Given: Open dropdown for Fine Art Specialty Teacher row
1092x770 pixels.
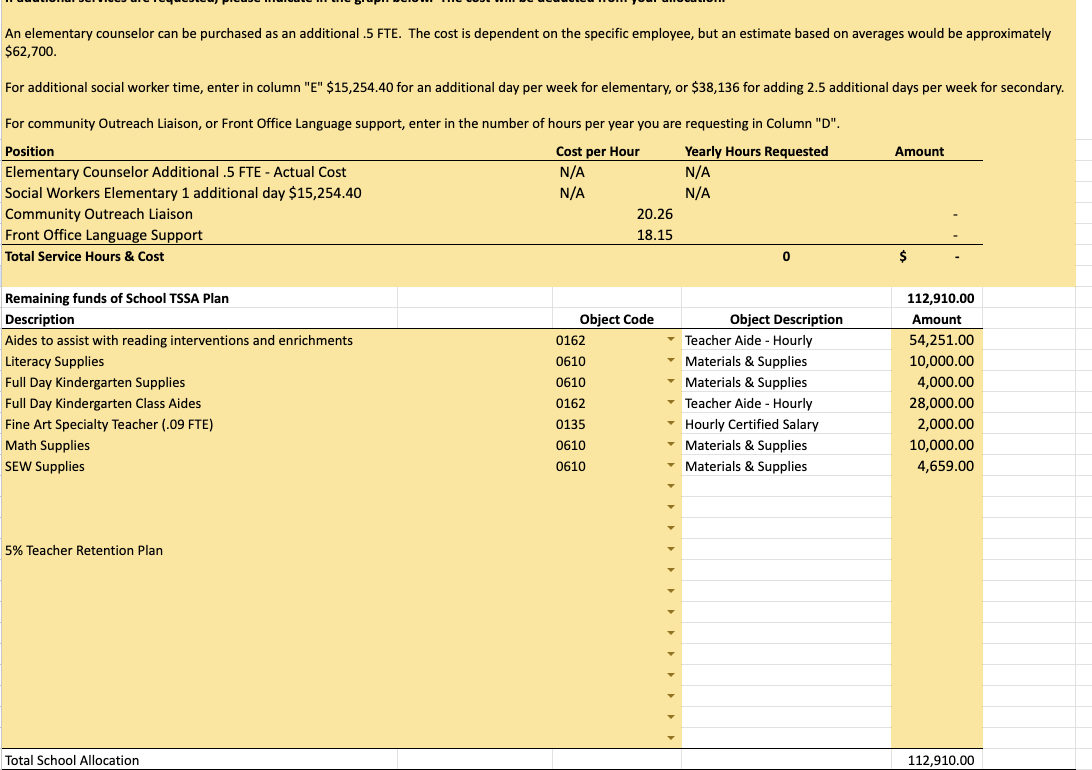Looking at the screenshot, I should [671, 423].
